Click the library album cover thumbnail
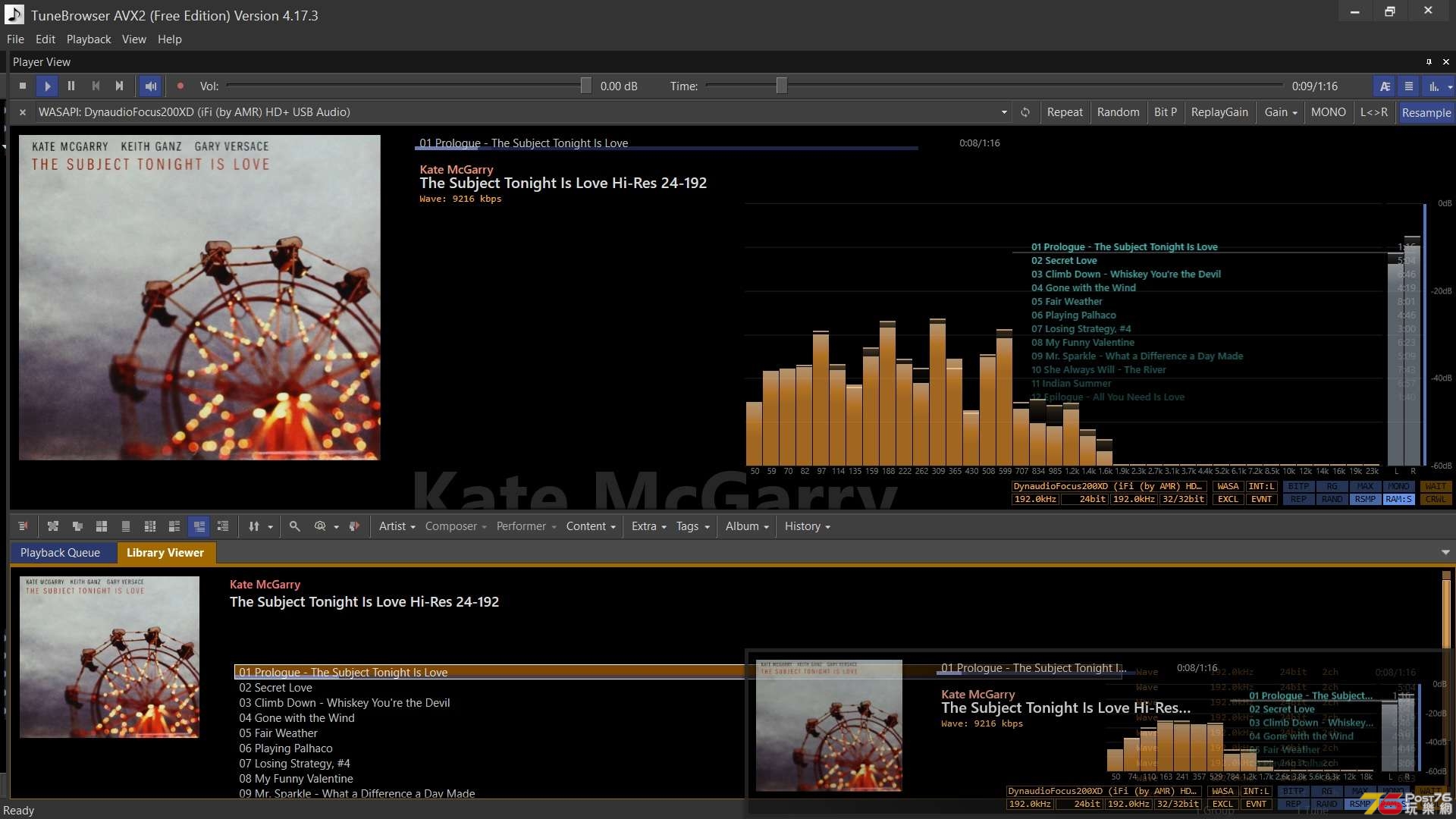 pos(109,657)
